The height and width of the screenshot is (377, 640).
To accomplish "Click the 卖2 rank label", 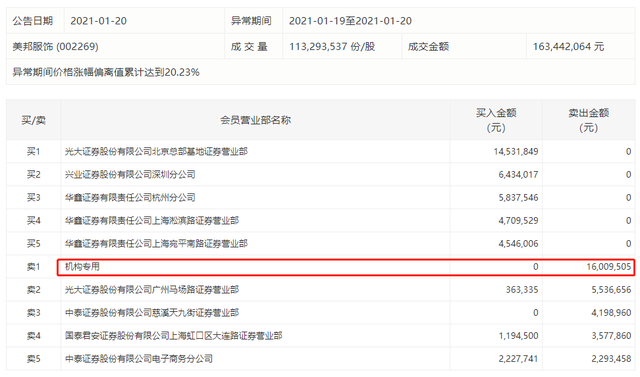I will click(33, 290).
